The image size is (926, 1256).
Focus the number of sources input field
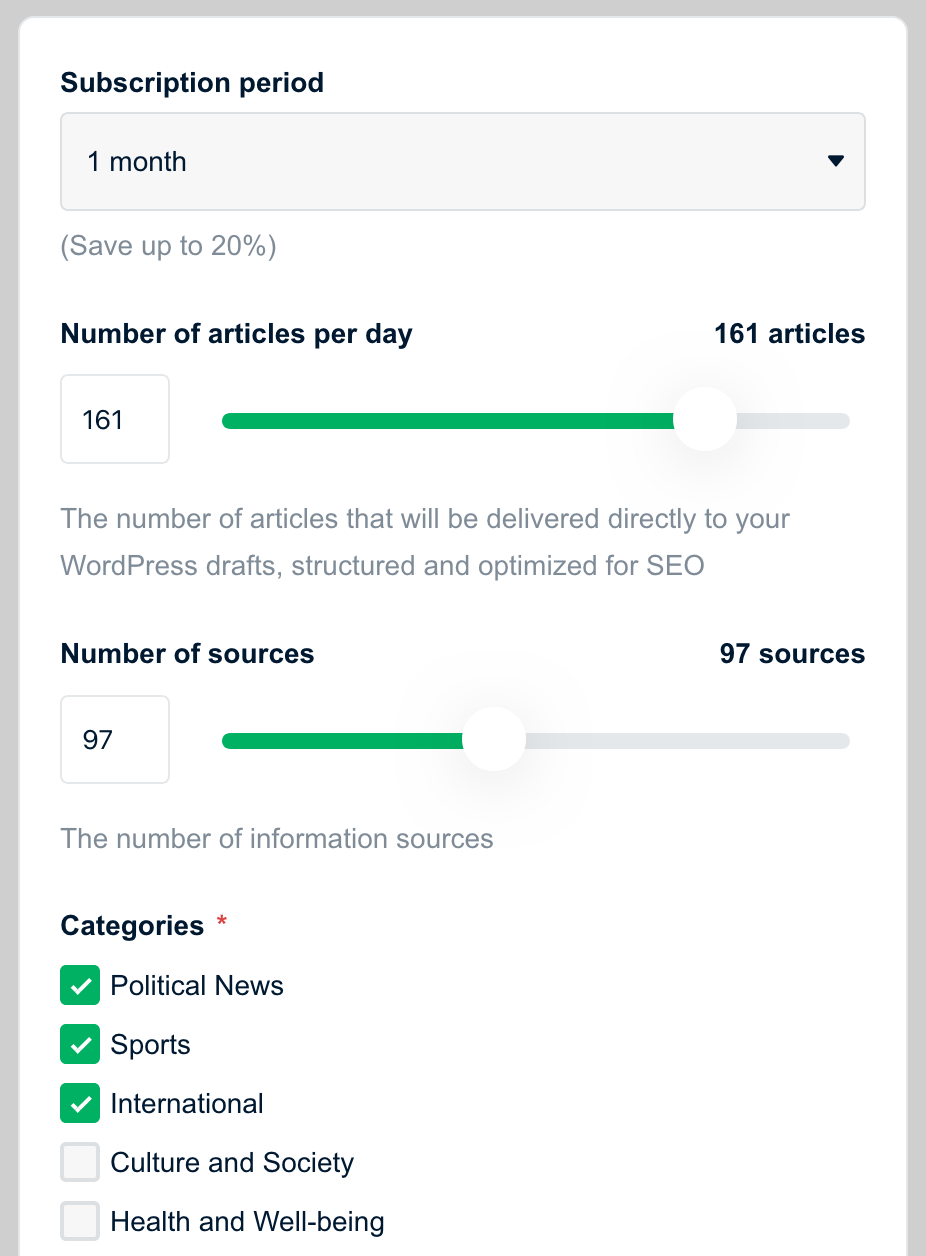pyautogui.click(x=115, y=740)
